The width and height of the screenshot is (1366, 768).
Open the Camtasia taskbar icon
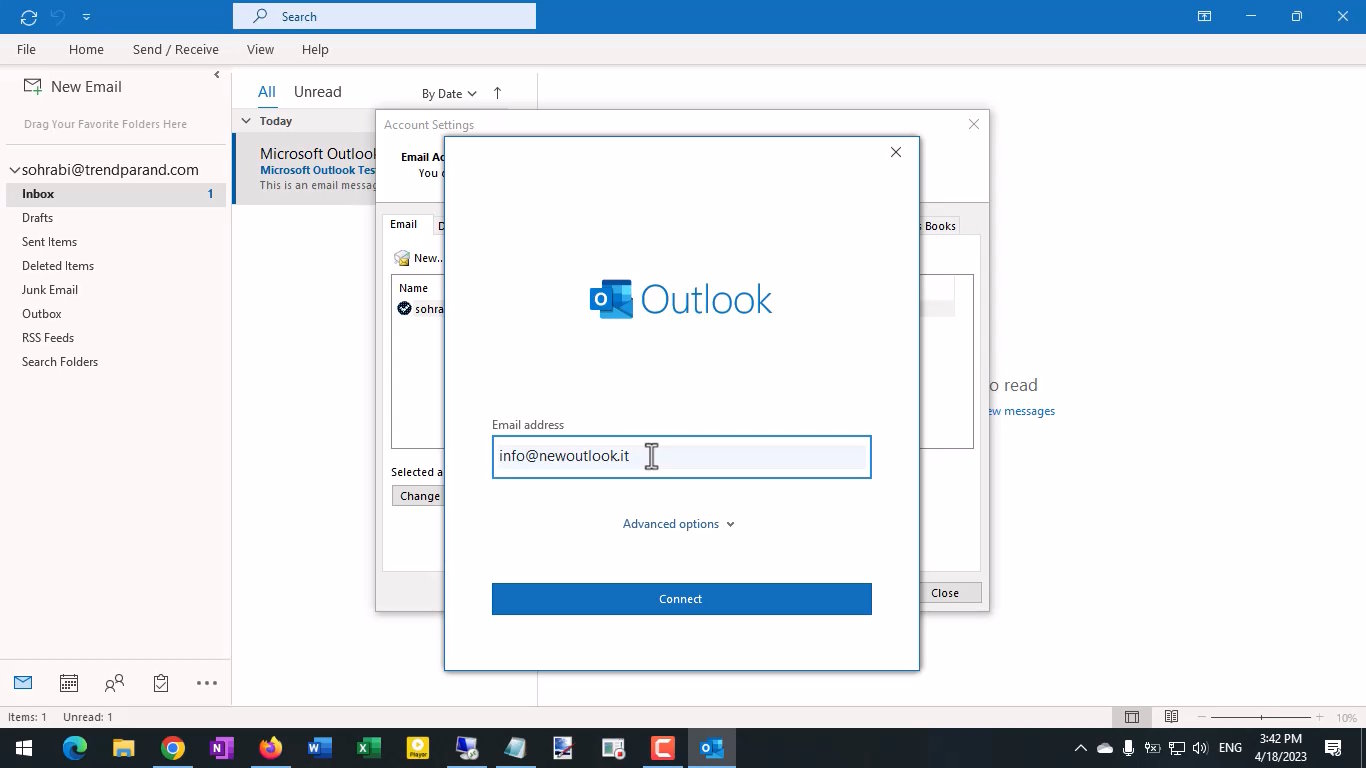662,748
